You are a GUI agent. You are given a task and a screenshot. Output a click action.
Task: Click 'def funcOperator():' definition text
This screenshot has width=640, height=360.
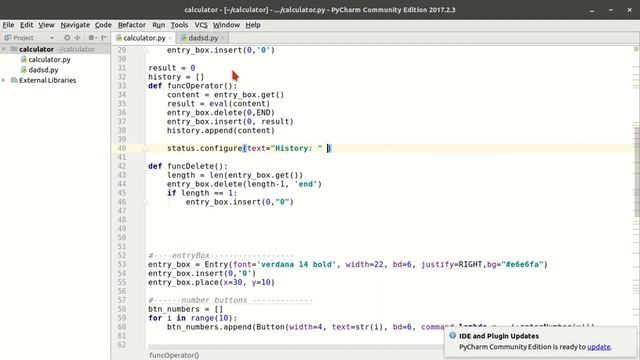pyautogui.click(x=192, y=86)
